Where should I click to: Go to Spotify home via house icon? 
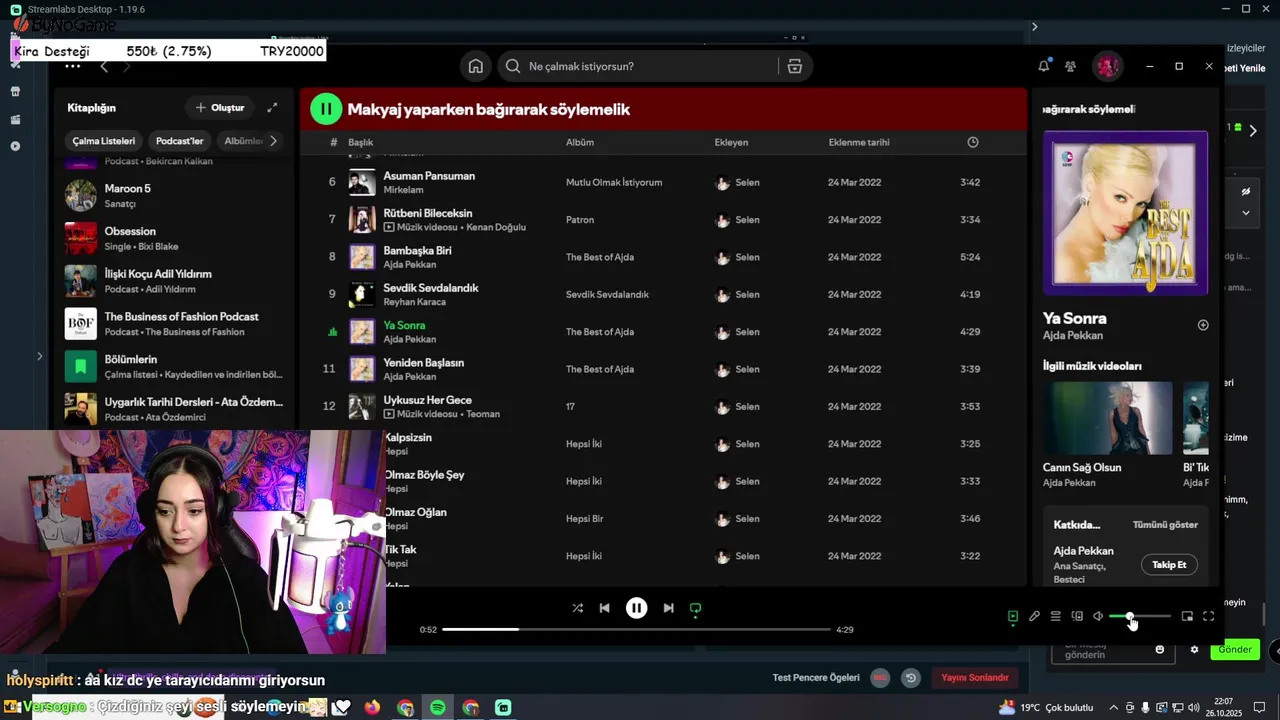pyautogui.click(x=476, y=66)
